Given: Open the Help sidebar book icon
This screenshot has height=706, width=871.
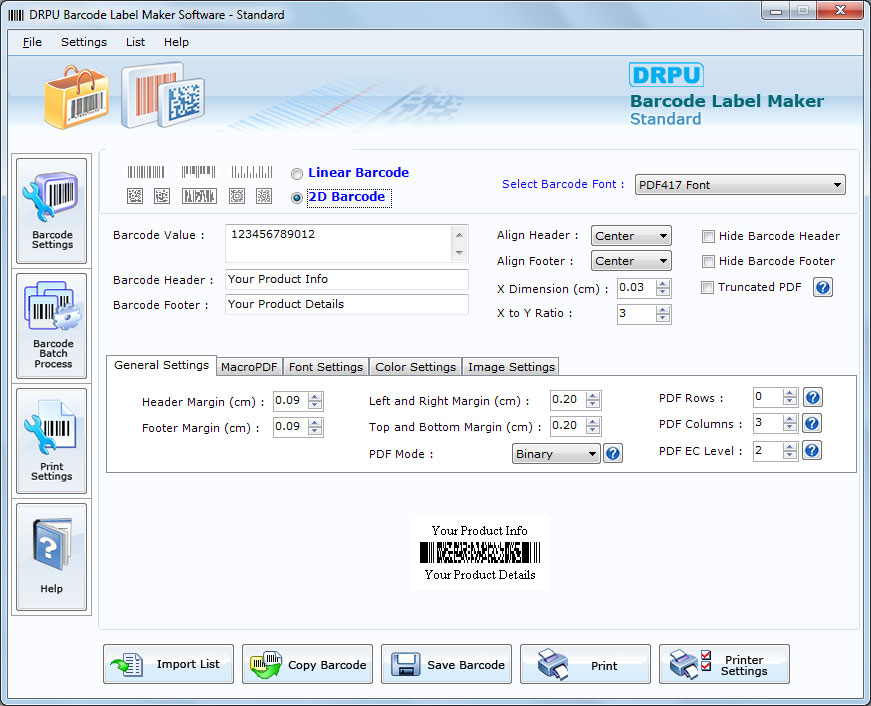Looking at the screenshot, I should [x=52, y=545].
